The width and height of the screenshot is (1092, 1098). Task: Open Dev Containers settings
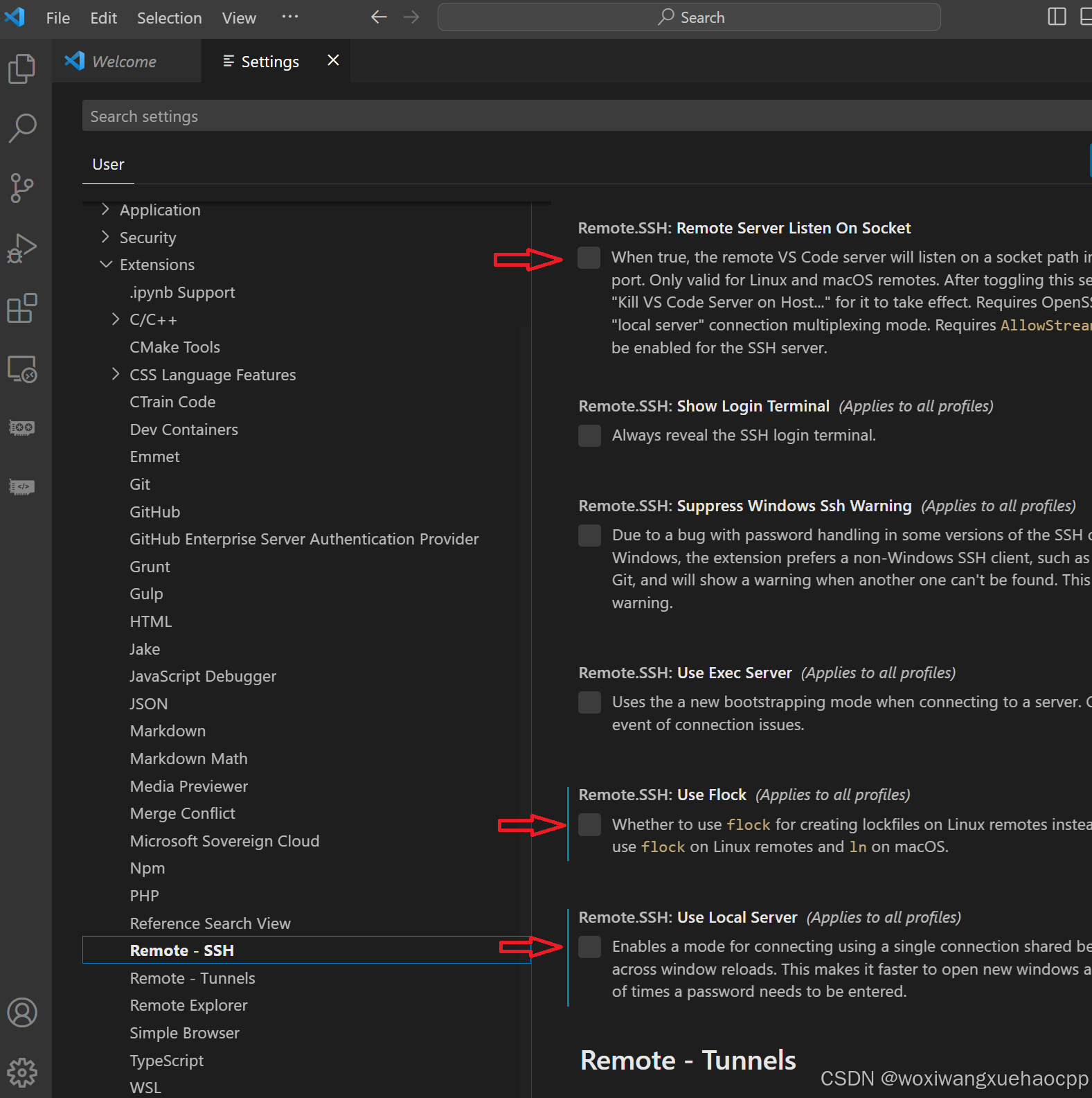point(184,430)
